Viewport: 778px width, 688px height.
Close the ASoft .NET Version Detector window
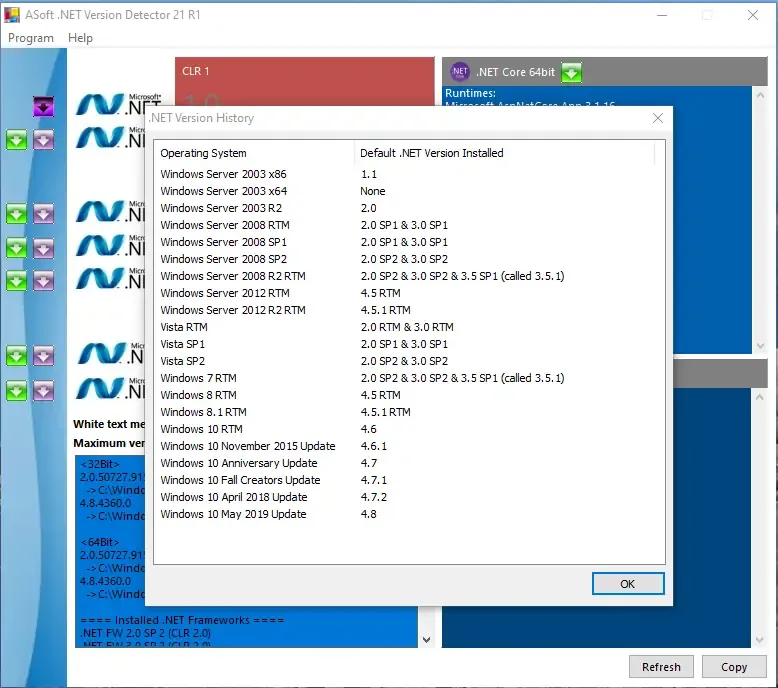coord(753,15)
